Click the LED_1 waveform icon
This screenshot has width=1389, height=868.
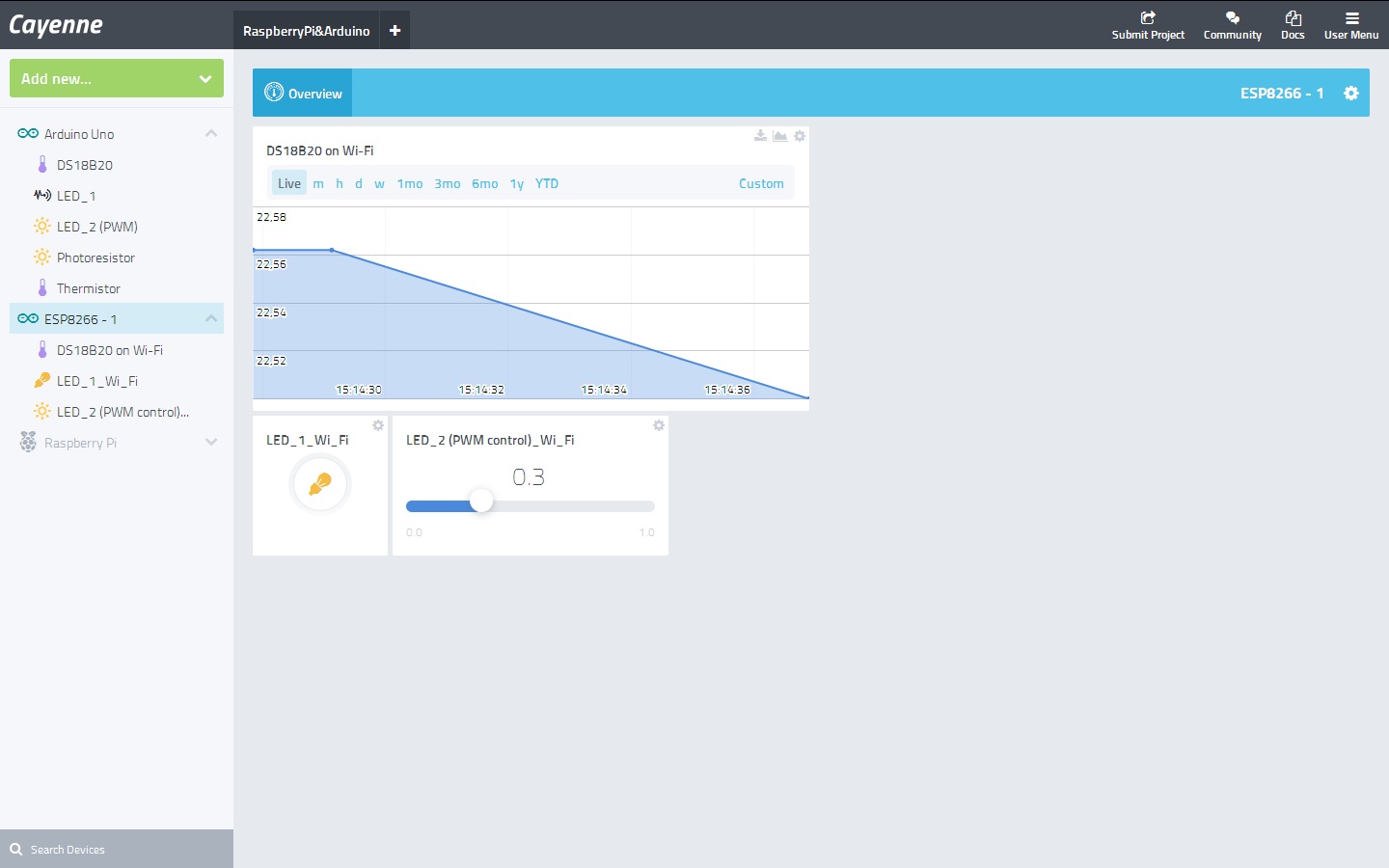coord(42,196)
